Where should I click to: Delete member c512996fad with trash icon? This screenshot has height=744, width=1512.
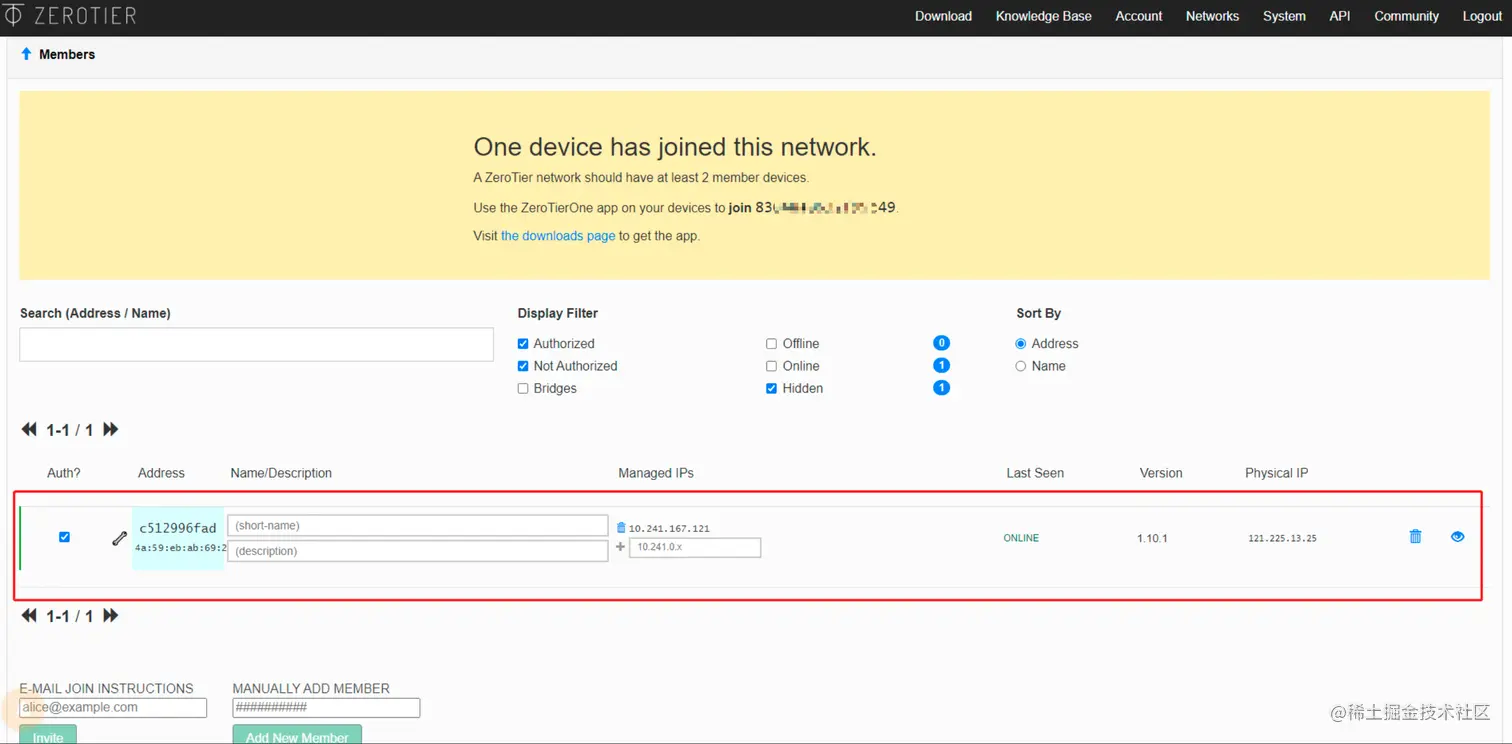click(x=1415, y=537)
